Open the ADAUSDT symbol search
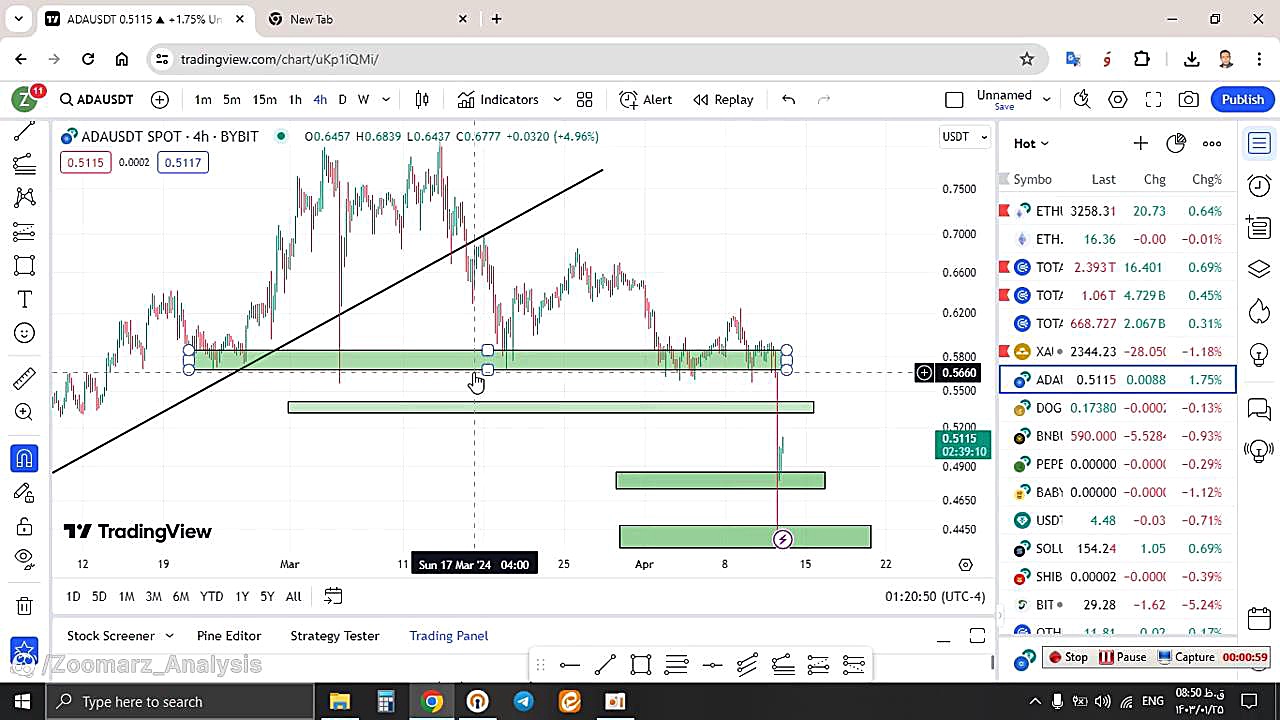Image resolution: width=1280 pixels, height=720 pixels. tap(96, 99)
